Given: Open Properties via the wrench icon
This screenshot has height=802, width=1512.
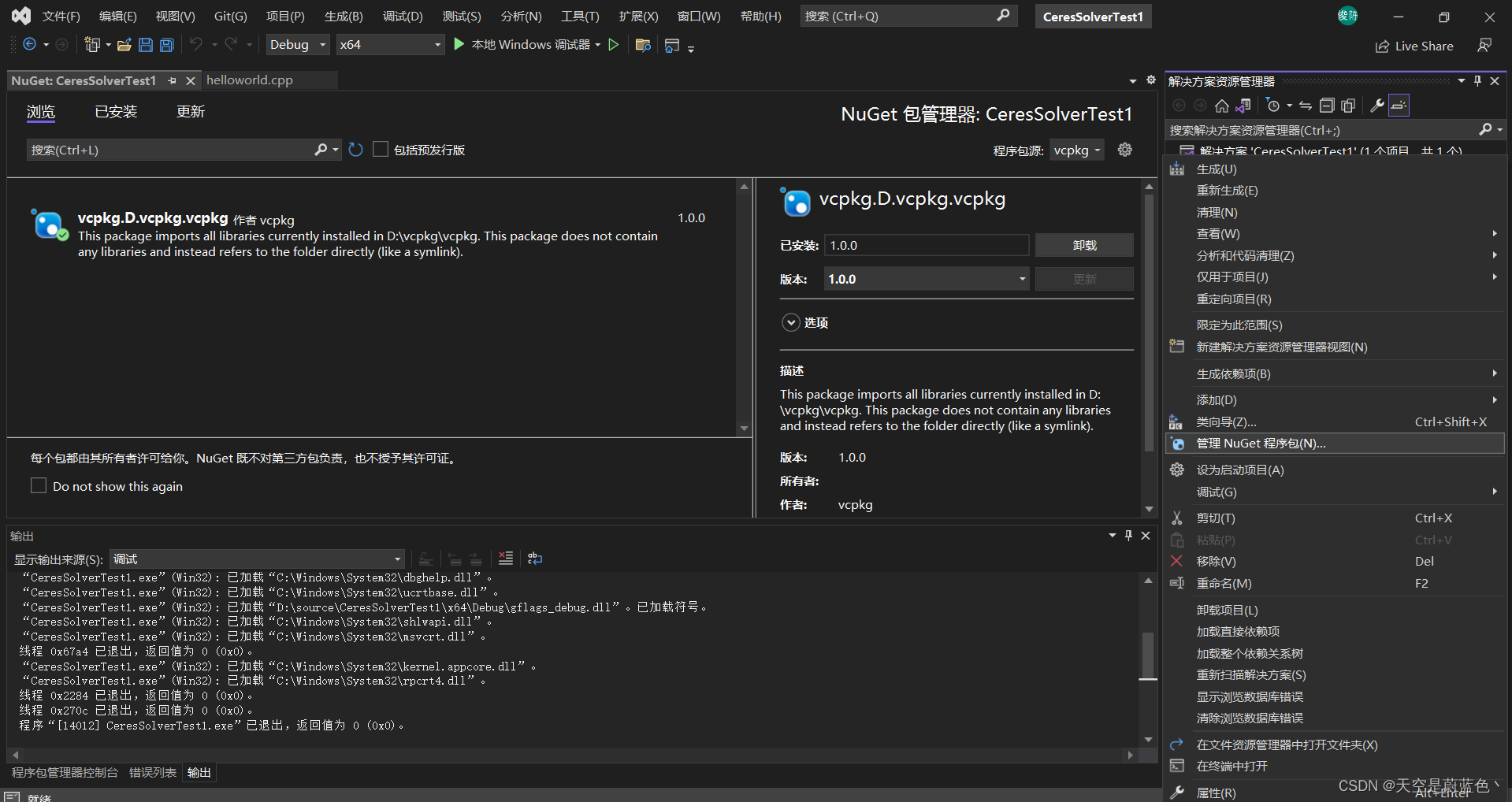Looking at the screenshot, I should click(x=1376, y=105).
